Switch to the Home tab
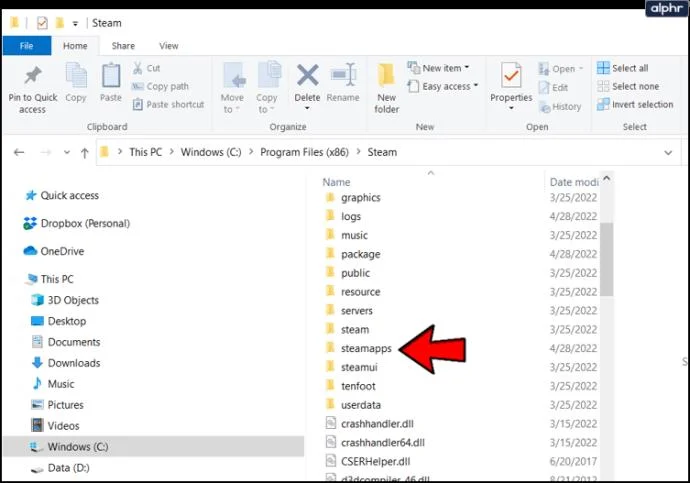 tap(75, 46)
